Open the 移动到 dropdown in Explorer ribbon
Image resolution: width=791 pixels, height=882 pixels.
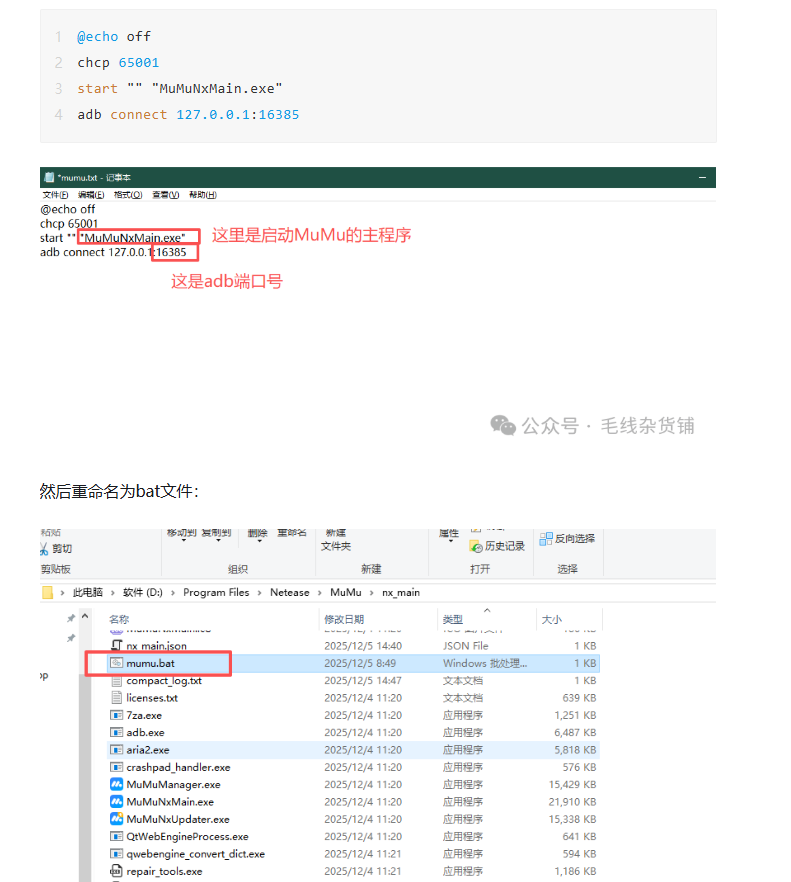182,533
